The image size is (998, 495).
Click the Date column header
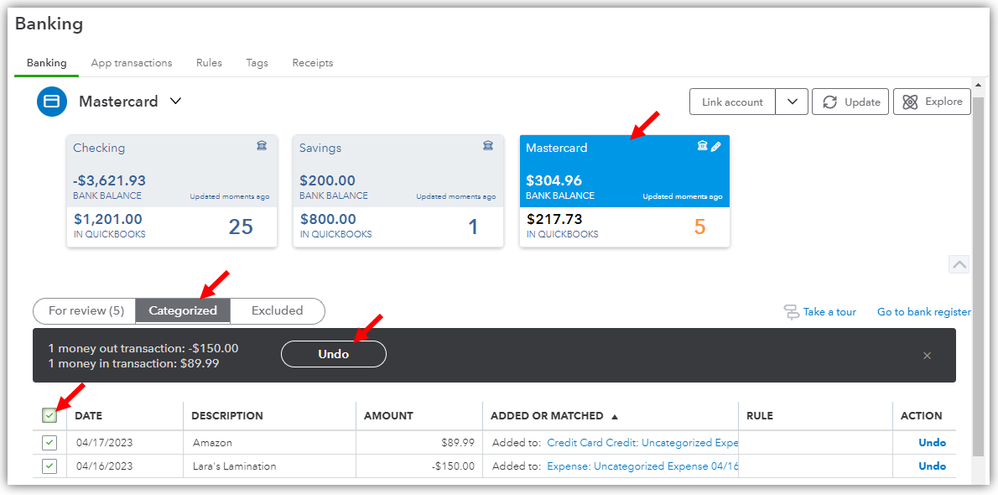(x=88, y=416)
